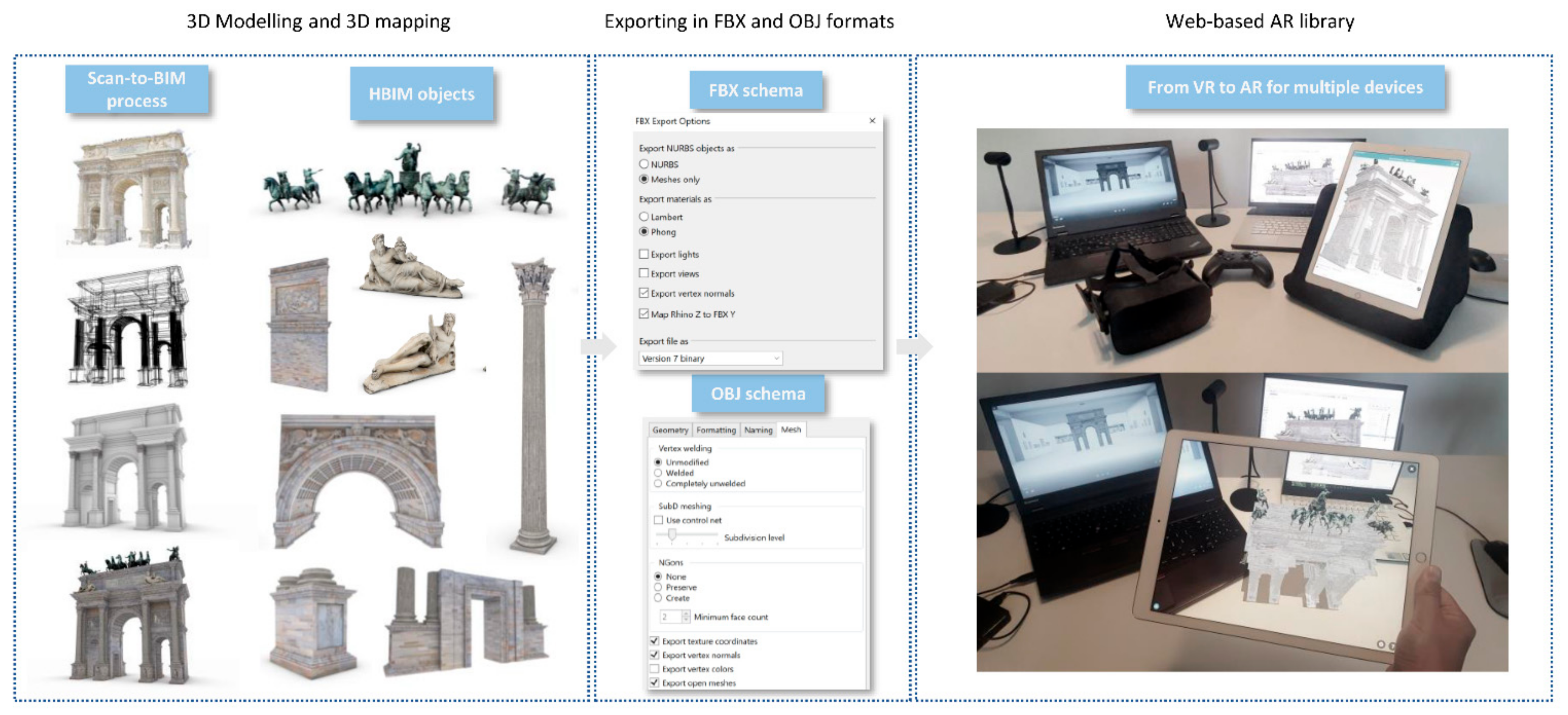Click the OBJ schema label button

point(758,394)
